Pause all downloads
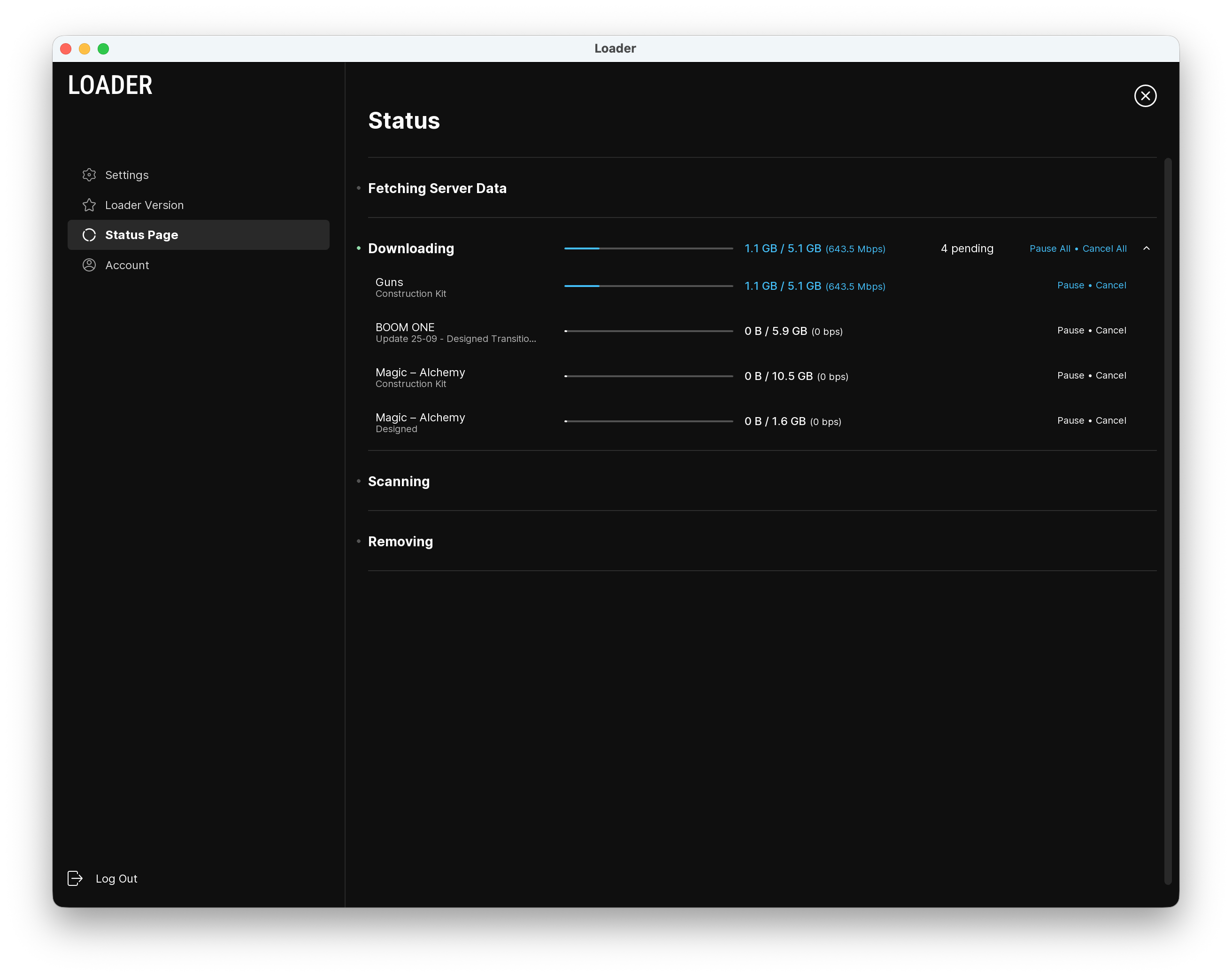 [1050, 248]
